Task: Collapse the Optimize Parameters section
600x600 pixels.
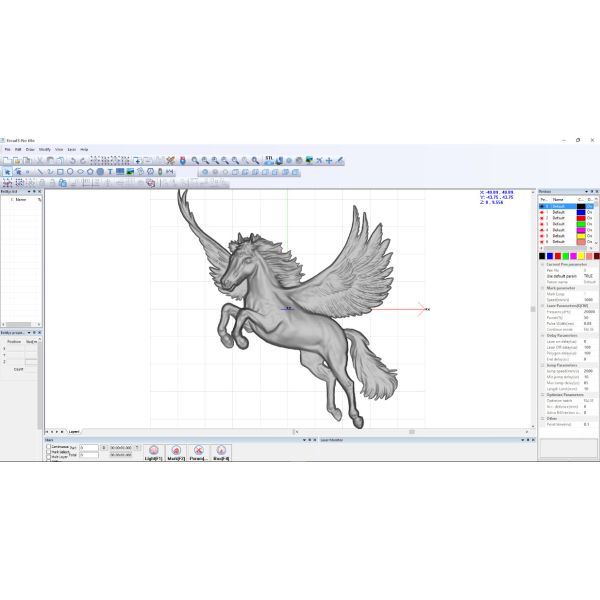Action: click(x=543, y=395)
